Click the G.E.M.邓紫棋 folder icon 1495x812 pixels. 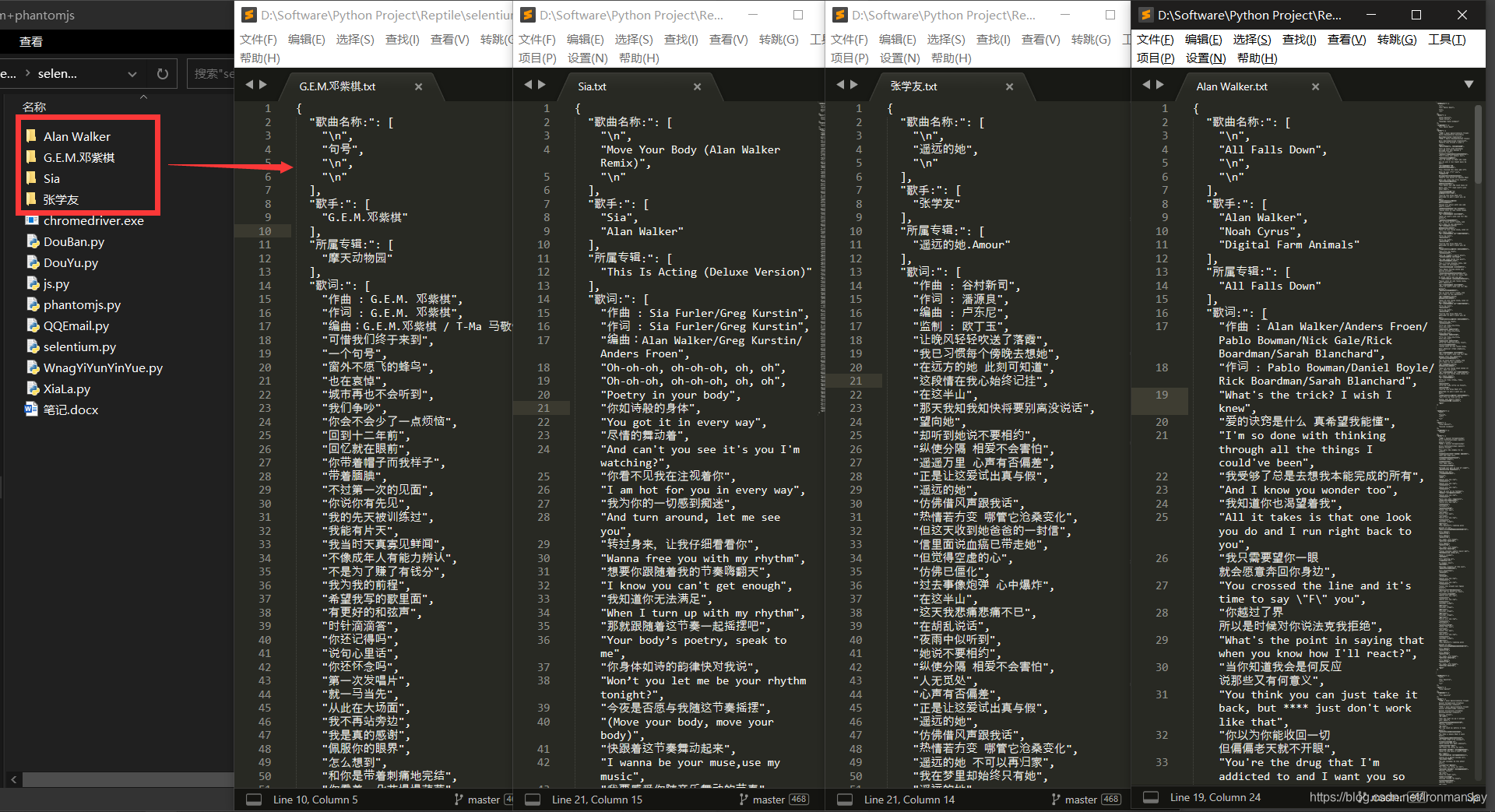click(31, 157)
